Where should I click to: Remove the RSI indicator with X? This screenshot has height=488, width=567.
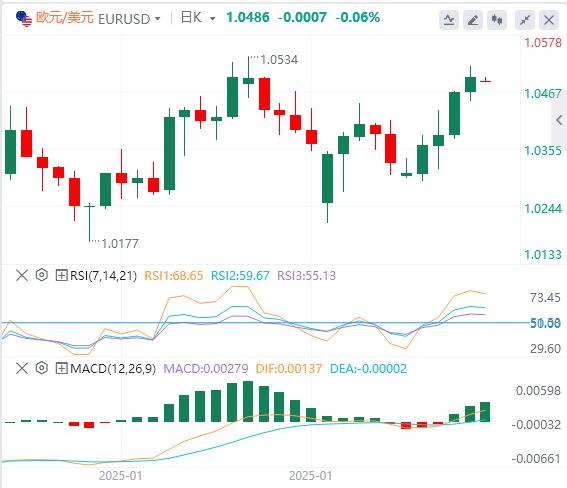(22, 276)
